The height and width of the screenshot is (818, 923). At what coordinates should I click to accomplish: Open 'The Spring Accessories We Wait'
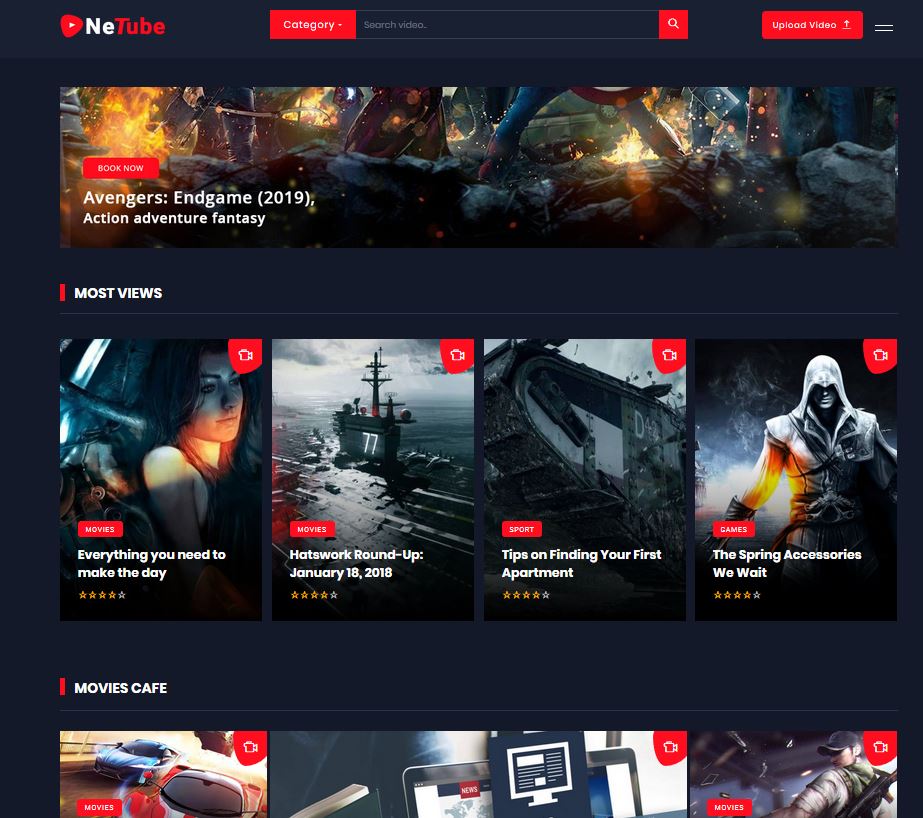787,564
